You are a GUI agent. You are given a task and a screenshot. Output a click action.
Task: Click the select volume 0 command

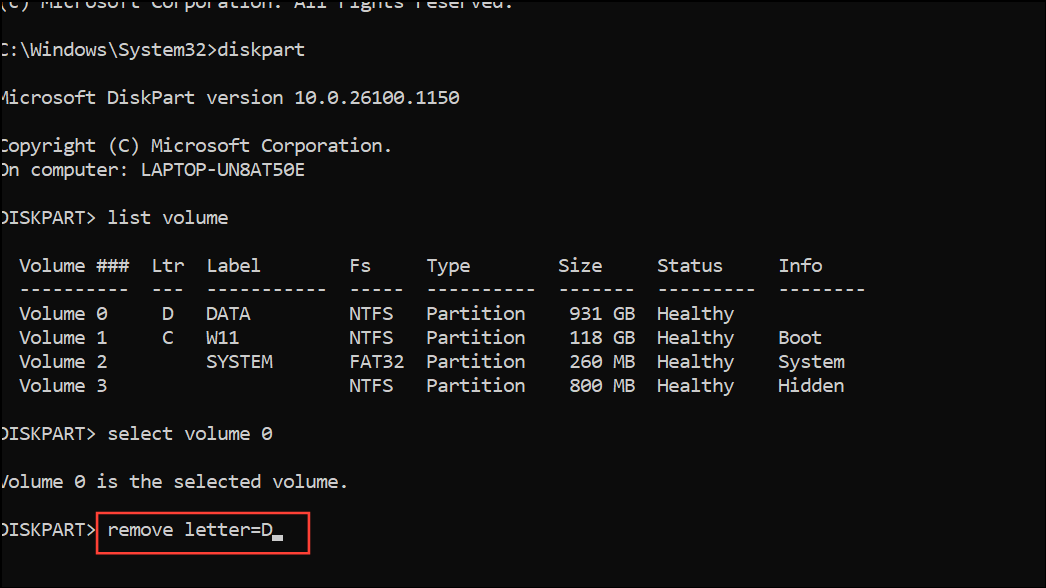click(x=189, y=434)
